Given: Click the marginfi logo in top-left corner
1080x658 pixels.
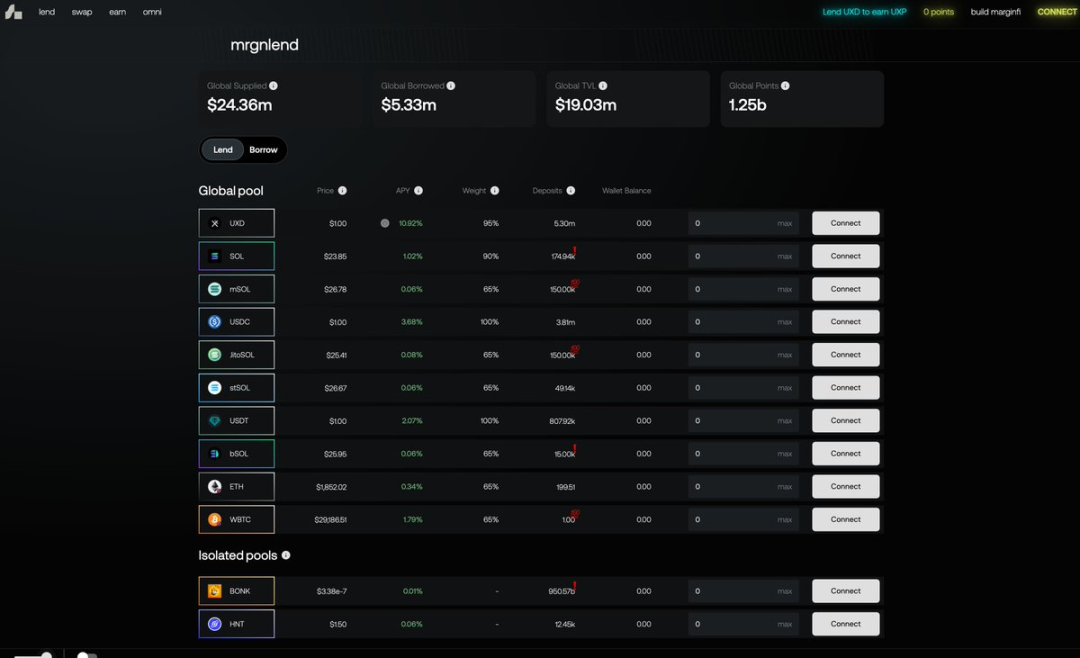Looking at the screenshot, I should coord(13,12).
